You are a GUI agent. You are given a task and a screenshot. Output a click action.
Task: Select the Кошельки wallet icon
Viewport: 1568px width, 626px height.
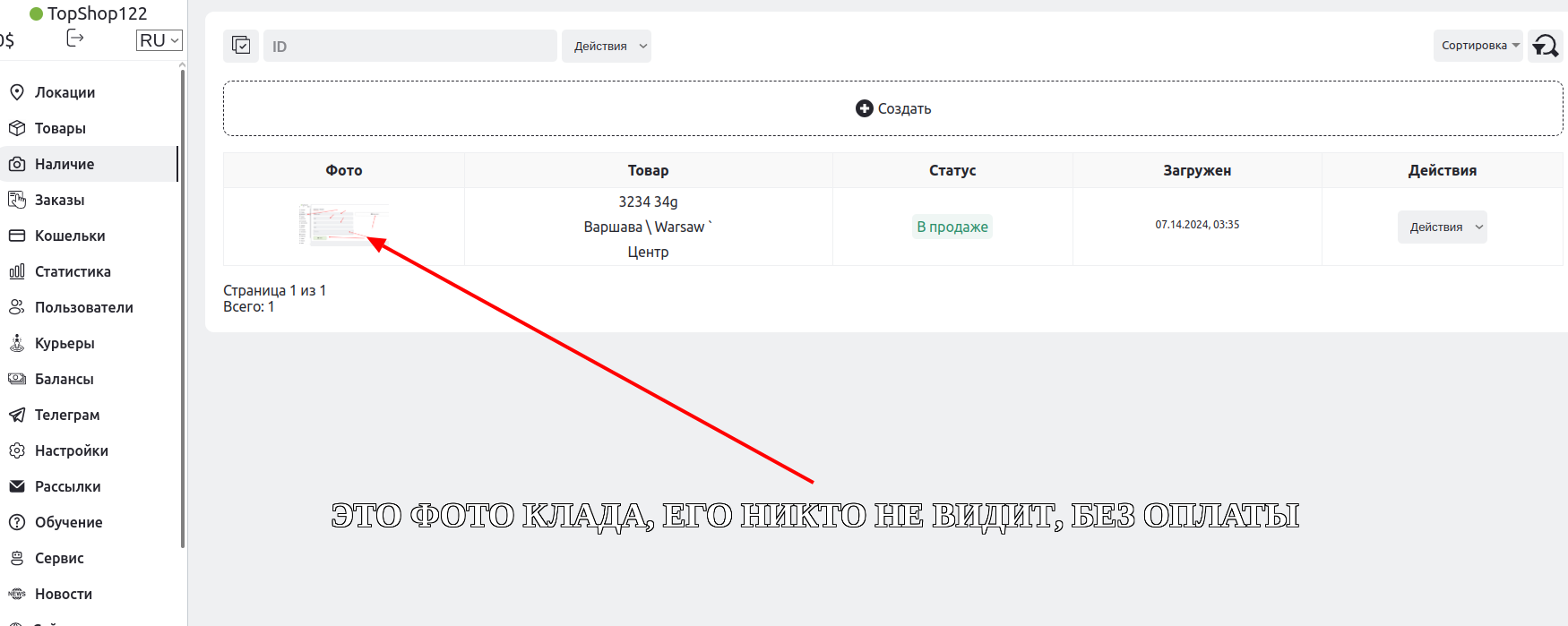pos(16,236)
